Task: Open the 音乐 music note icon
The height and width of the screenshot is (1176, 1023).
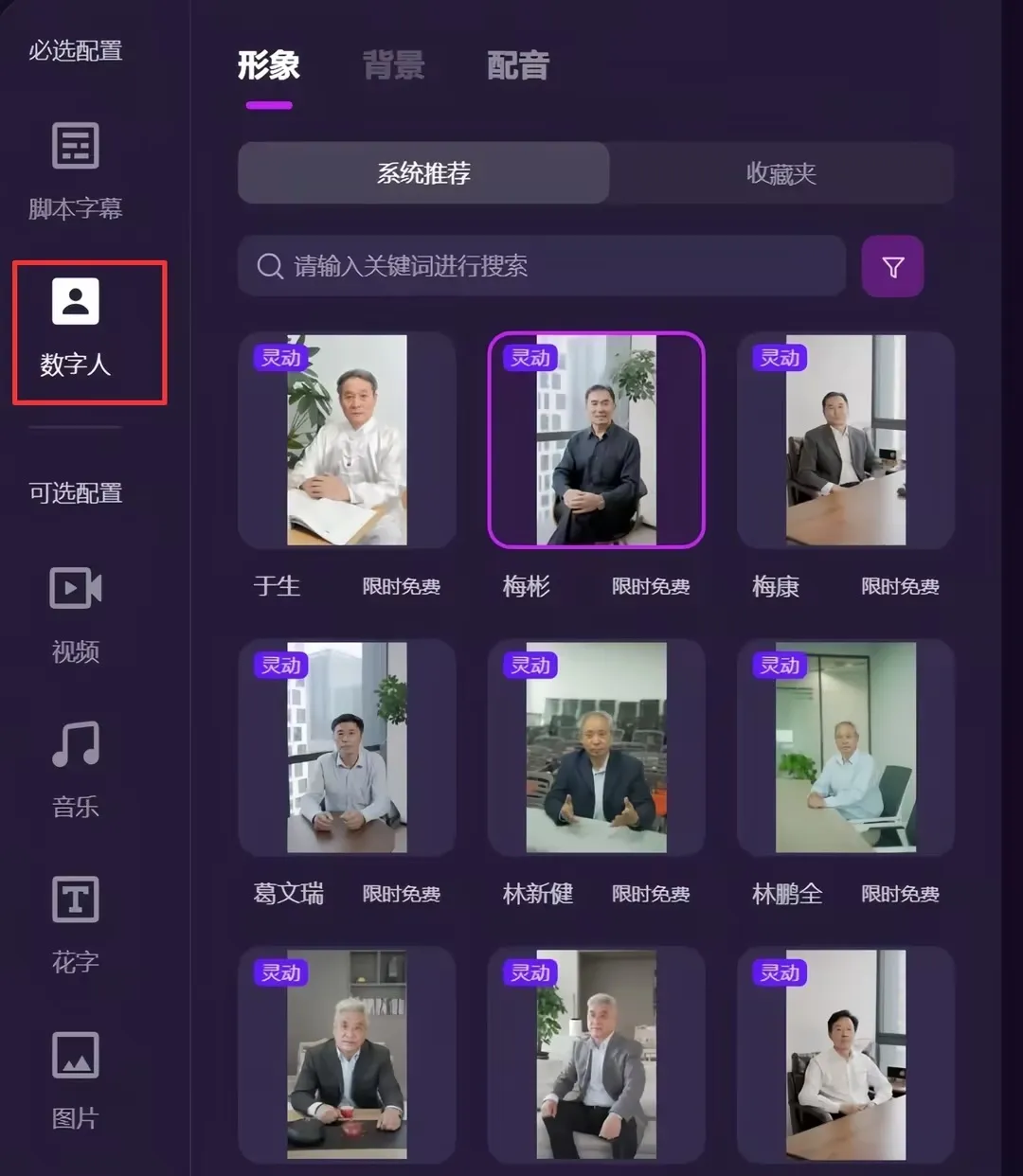Action: (76, 744)
